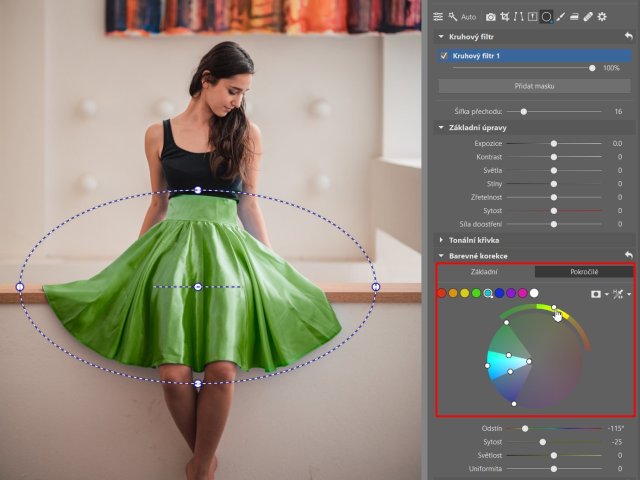Switch to the Pokročilé tab
This screenshot has width=640, height=480.
[x=584, y=272]
